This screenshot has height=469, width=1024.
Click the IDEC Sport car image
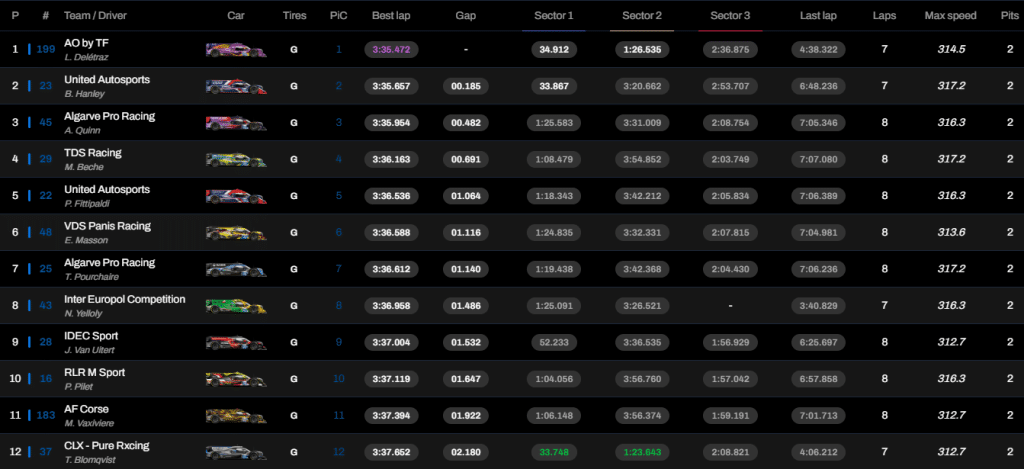[236, 343]
